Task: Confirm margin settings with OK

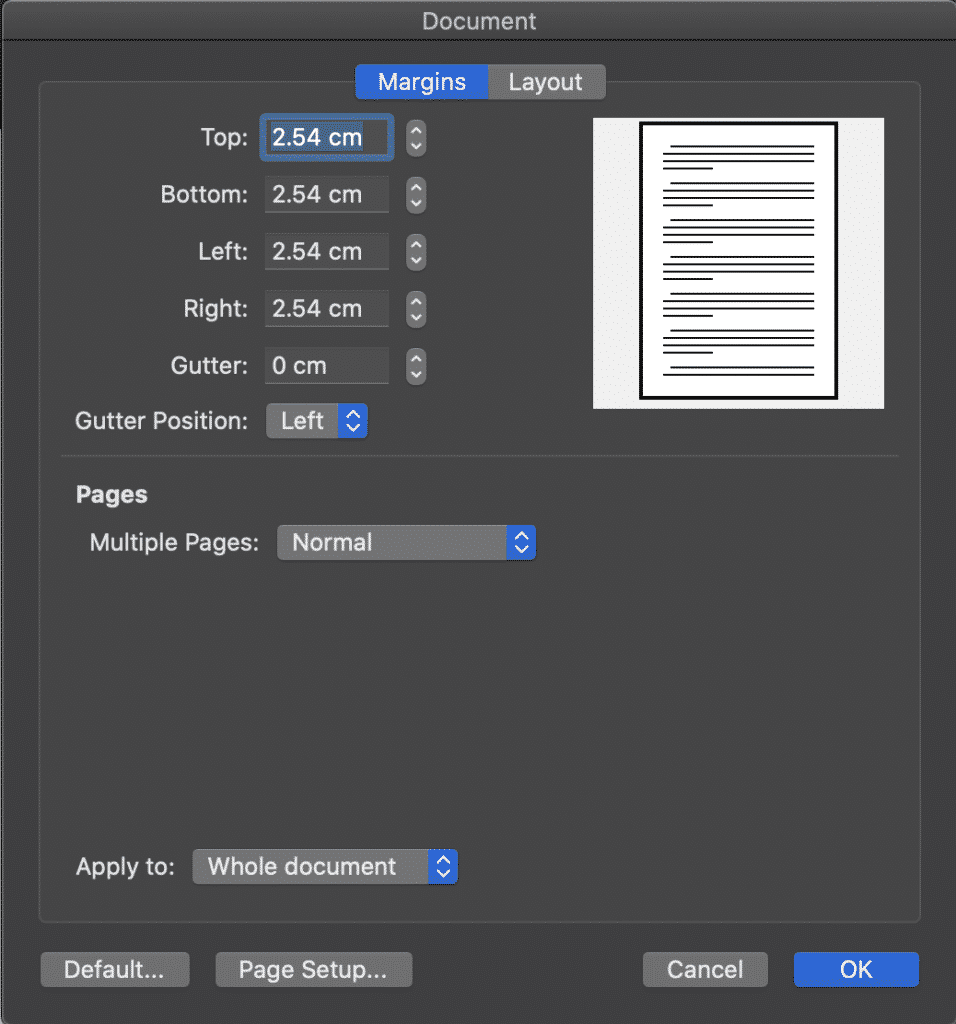Action: (855, 969)
